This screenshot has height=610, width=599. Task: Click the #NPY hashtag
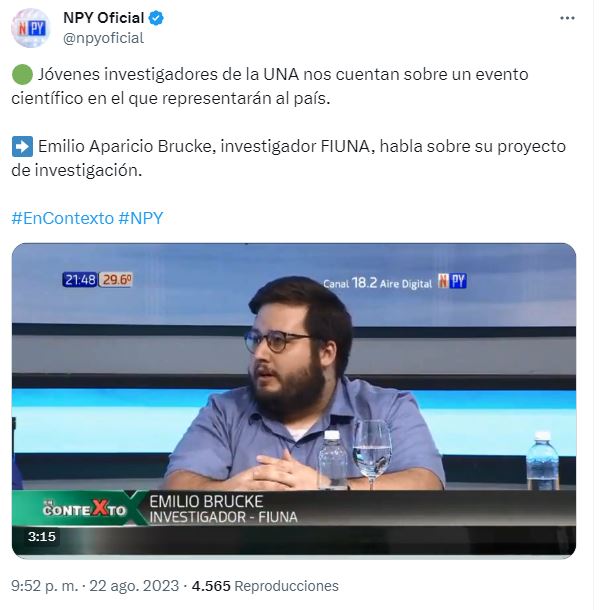[x=141, y=218]
